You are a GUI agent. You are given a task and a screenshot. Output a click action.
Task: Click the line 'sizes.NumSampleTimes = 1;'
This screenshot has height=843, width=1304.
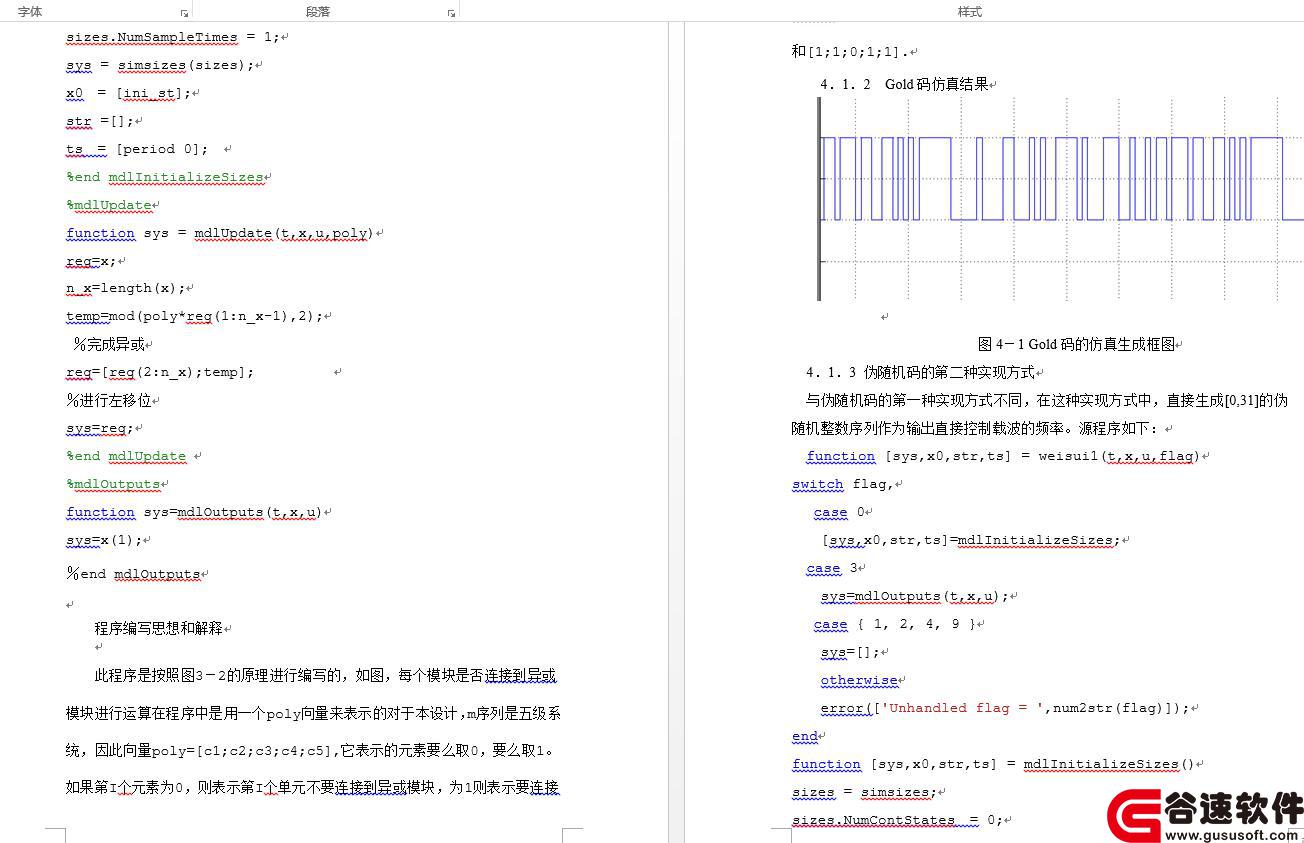pyautogui.click(x=173, y=37)
